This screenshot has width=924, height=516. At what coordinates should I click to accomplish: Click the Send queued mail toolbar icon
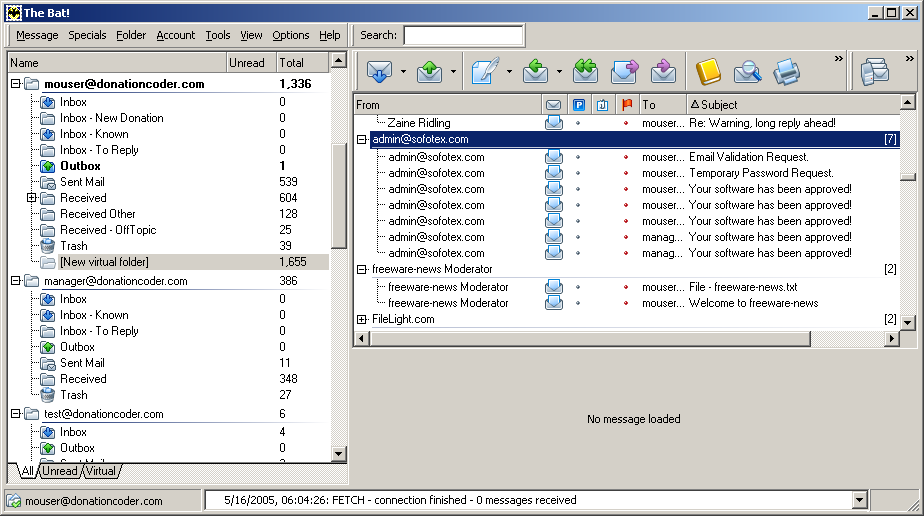430,72
